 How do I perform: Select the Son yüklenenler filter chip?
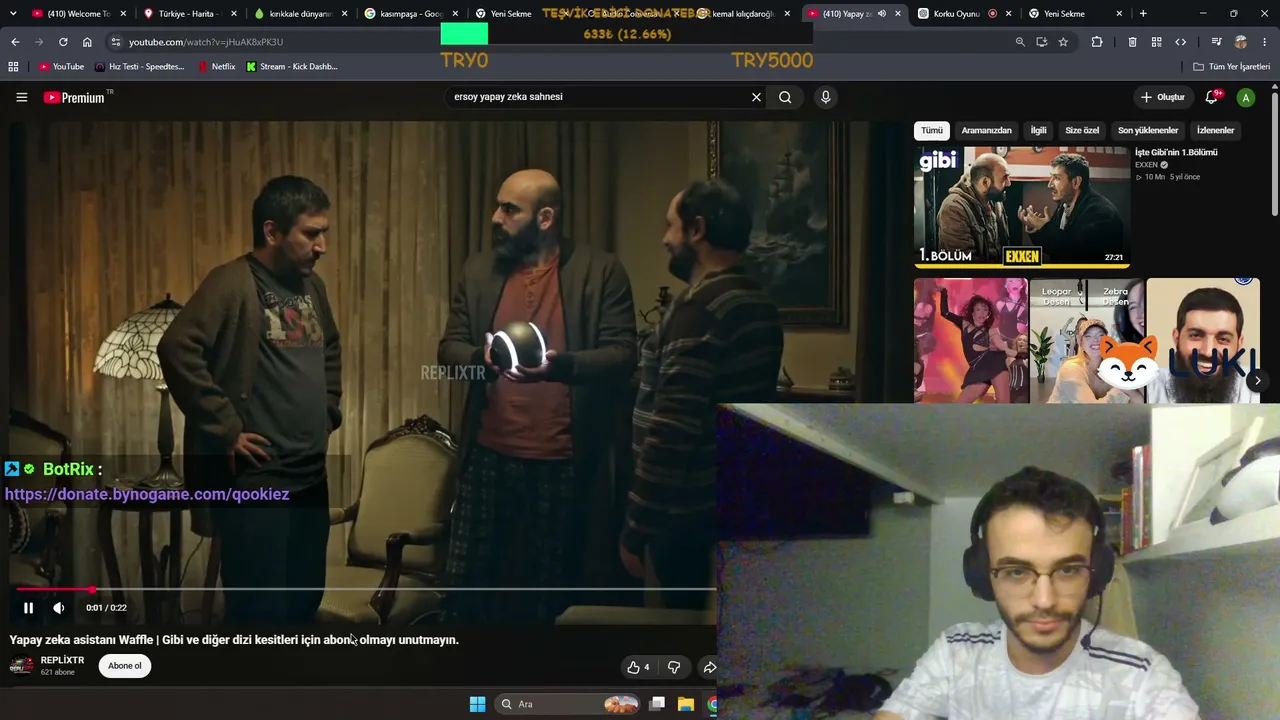coord(1148,130)
